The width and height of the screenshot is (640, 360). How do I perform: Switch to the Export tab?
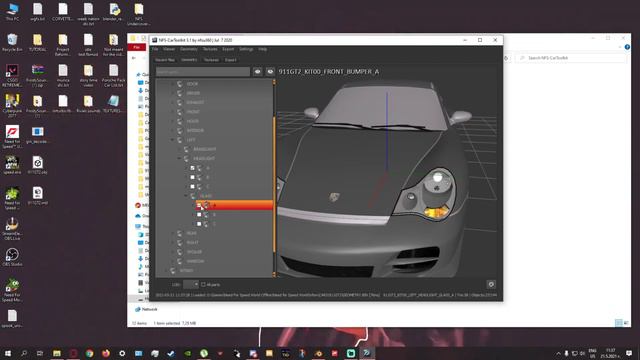(231, 60)
